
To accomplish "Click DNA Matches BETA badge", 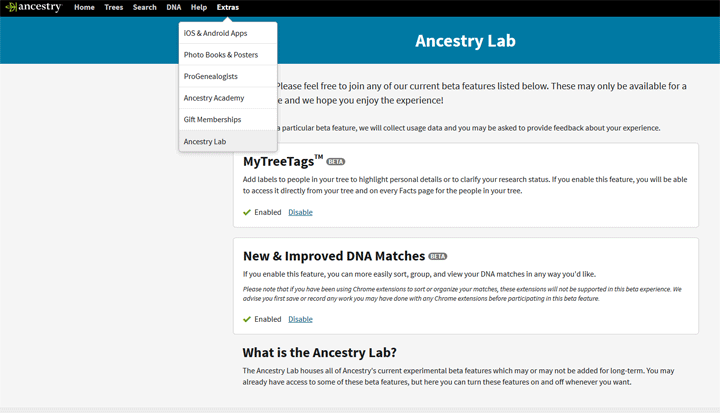I will [x=438, y=256].
